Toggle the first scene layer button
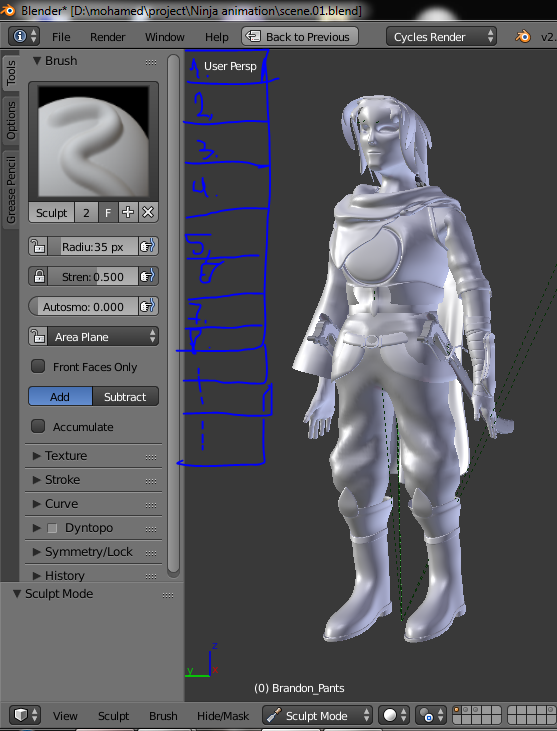The width and height of the screenshot is (557, 731). coord(457,710)
